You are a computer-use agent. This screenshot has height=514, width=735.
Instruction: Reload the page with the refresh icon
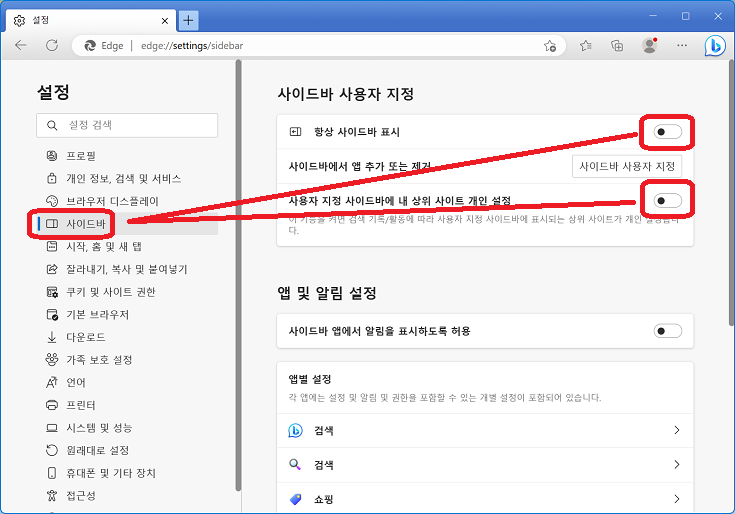pos(52,45)
